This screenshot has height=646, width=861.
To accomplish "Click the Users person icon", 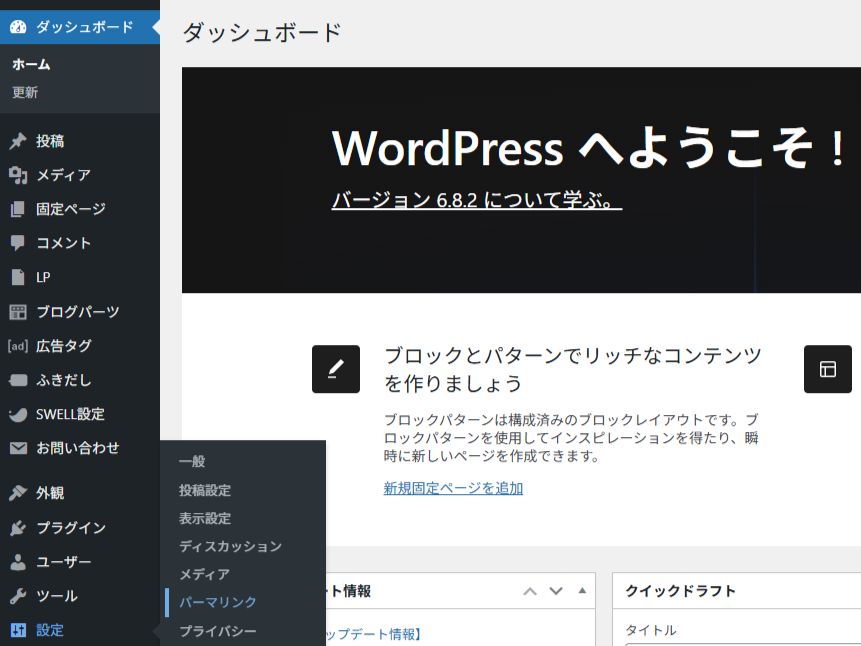I will 18,562.
